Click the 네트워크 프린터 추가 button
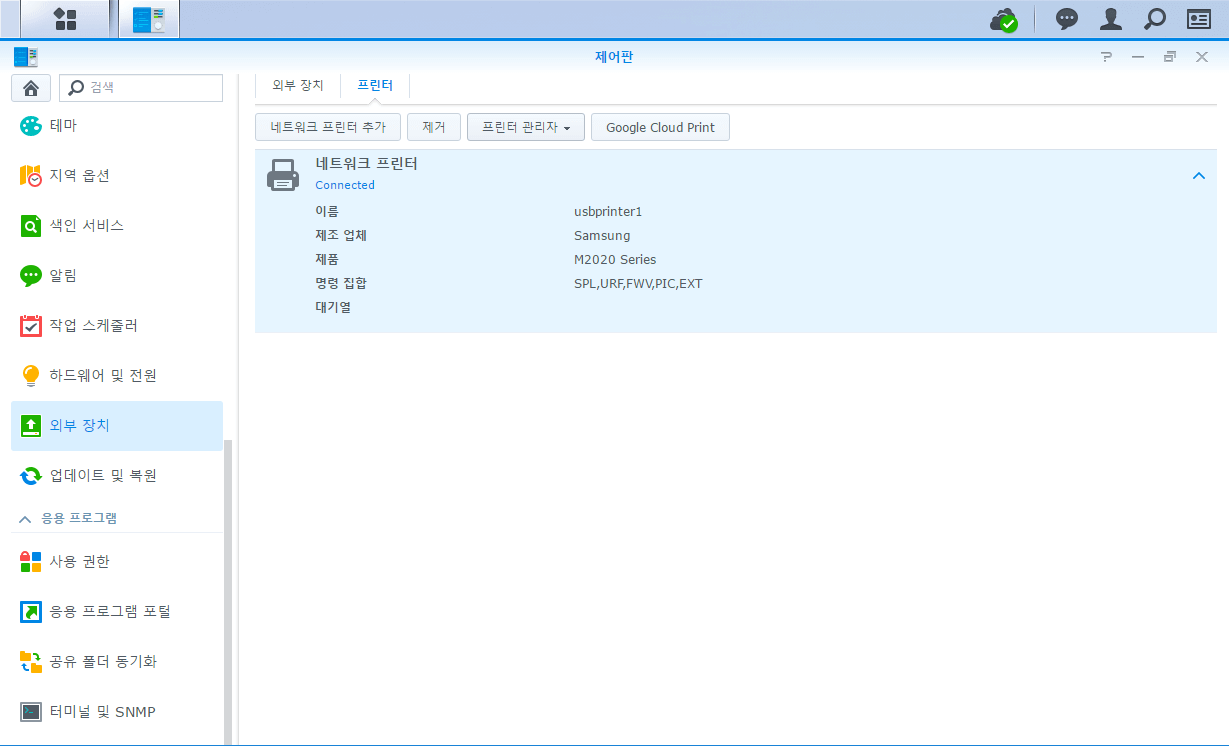Viewport: 1229px width, 746px height. (x=328, y=127)
